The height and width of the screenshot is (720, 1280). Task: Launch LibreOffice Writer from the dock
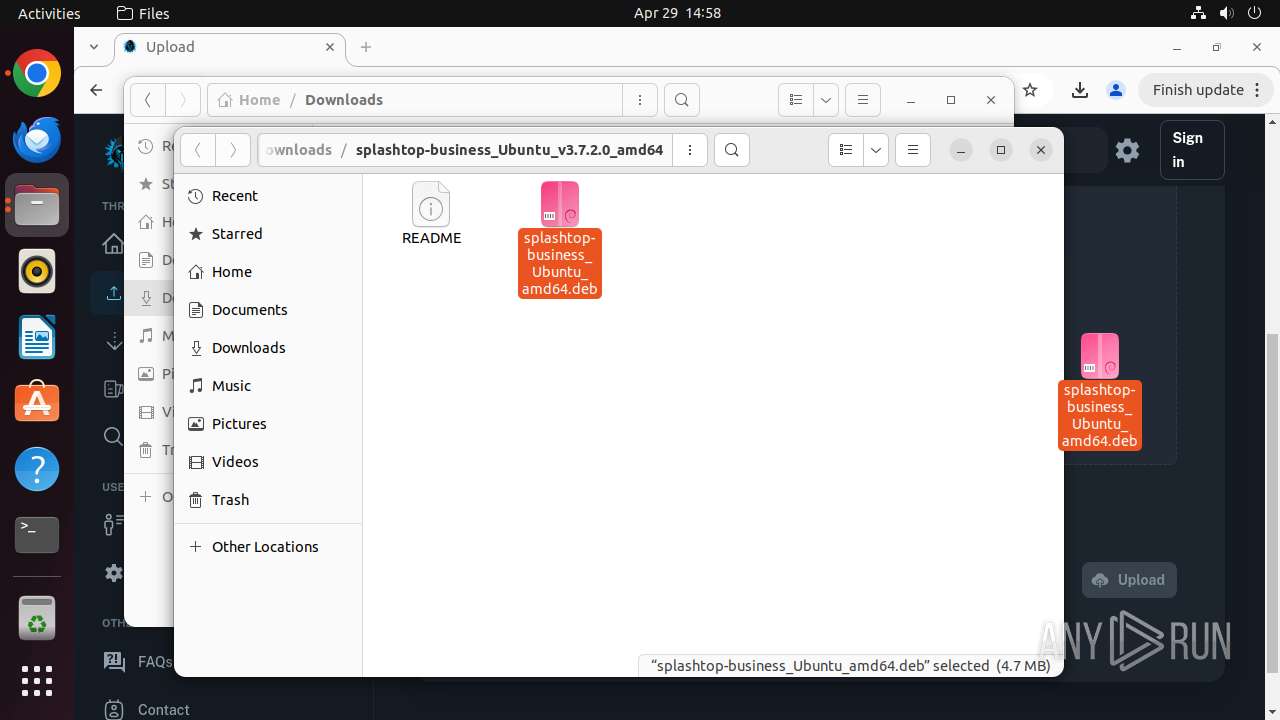(x=37, y=337)
